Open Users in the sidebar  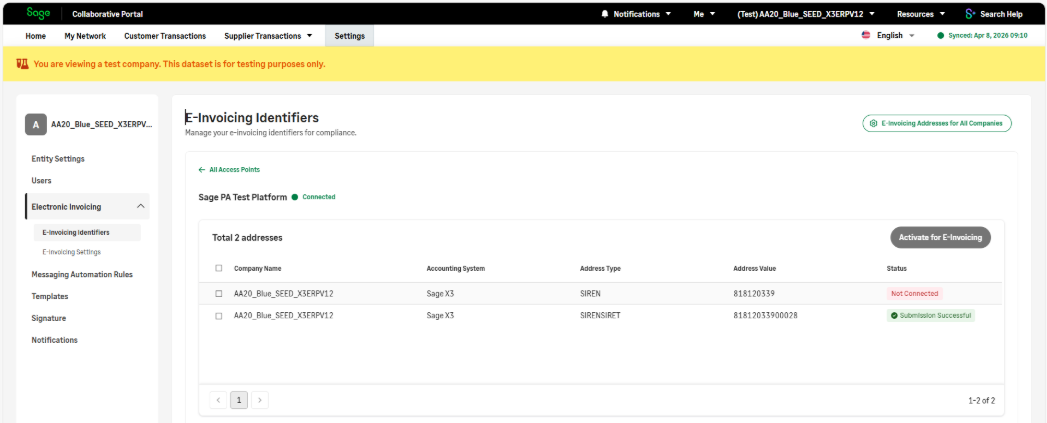click(41, 180)
